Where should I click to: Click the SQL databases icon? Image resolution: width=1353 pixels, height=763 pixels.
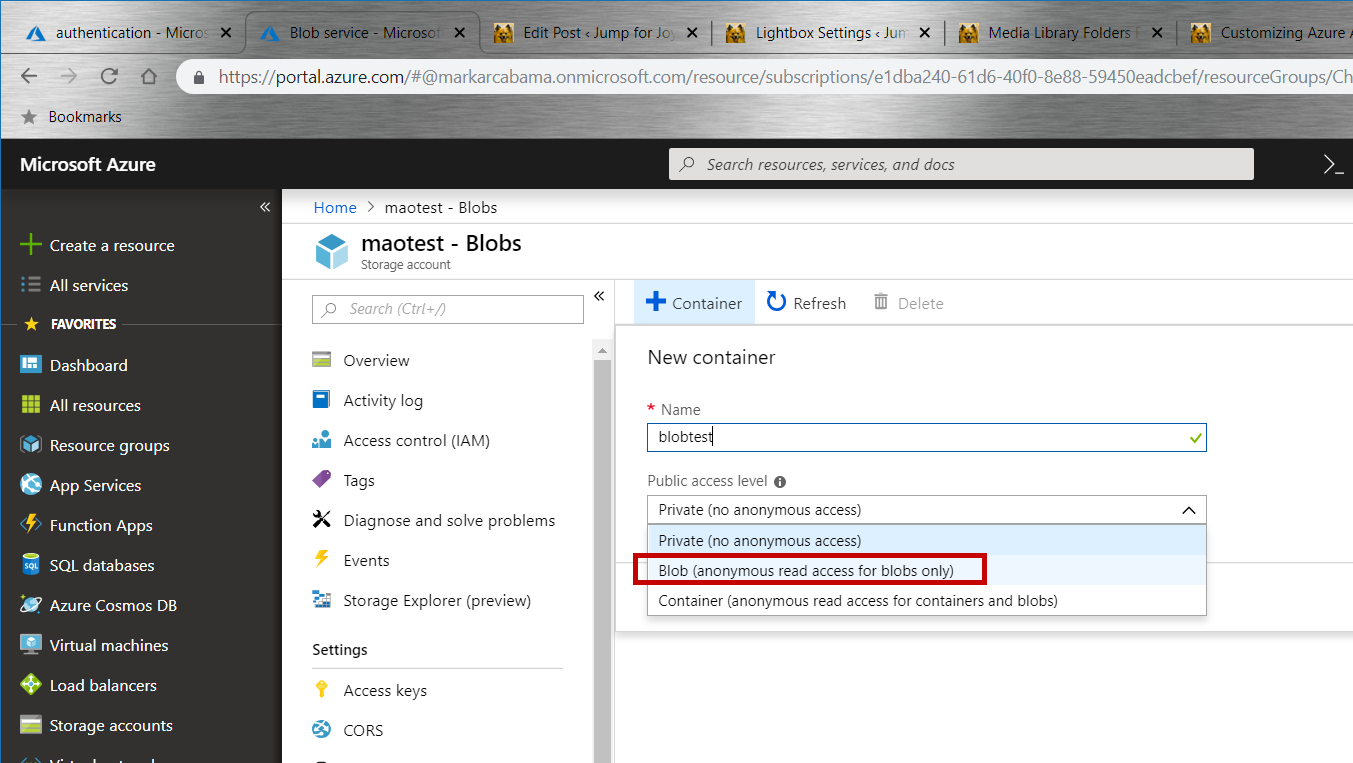(31, 565)
